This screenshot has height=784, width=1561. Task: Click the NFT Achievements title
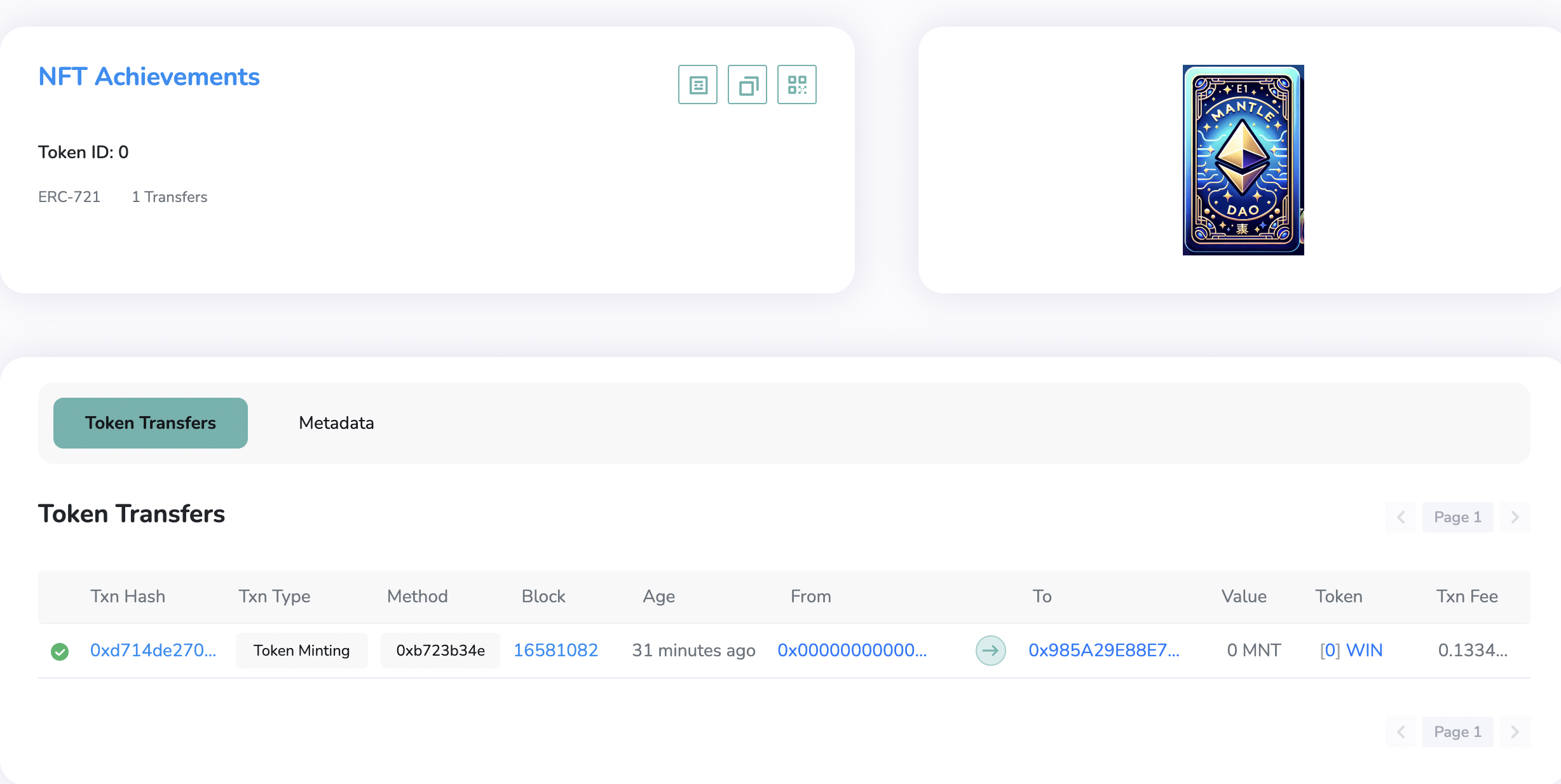[149, 76]
